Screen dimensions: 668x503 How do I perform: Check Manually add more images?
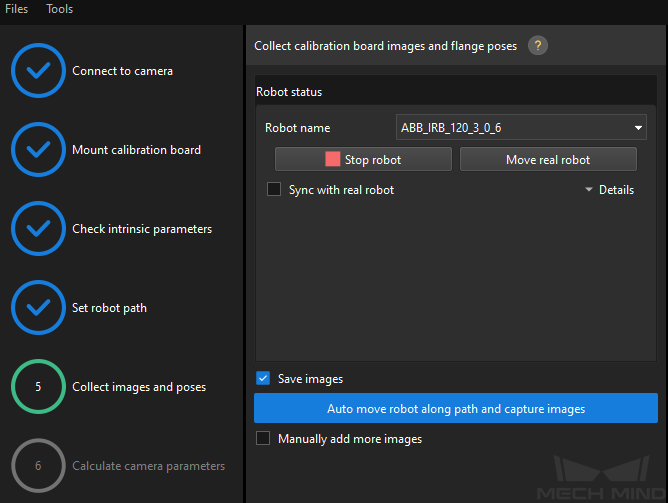coord(263,439)
